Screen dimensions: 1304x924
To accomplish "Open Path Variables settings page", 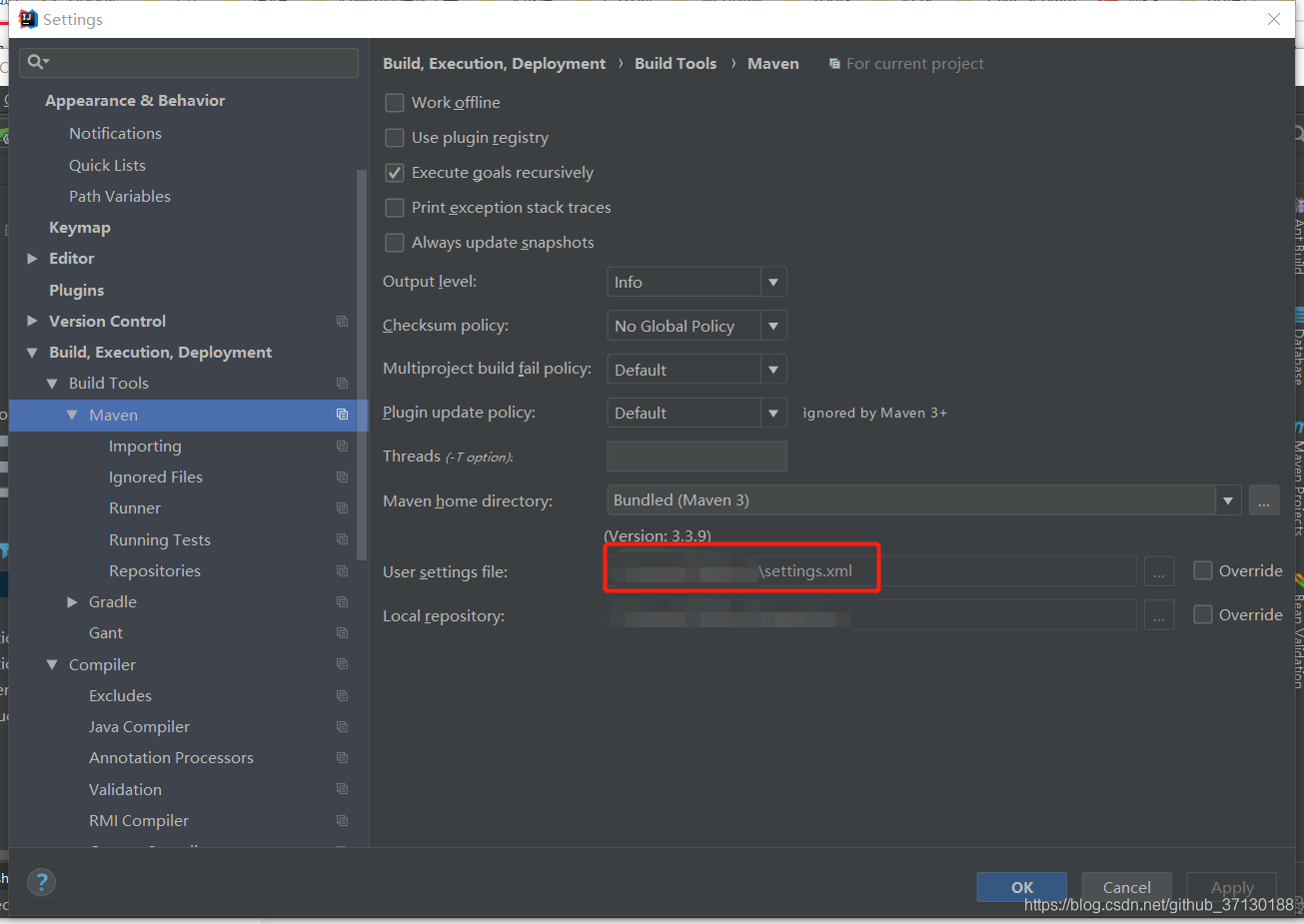I will (120, 196).
